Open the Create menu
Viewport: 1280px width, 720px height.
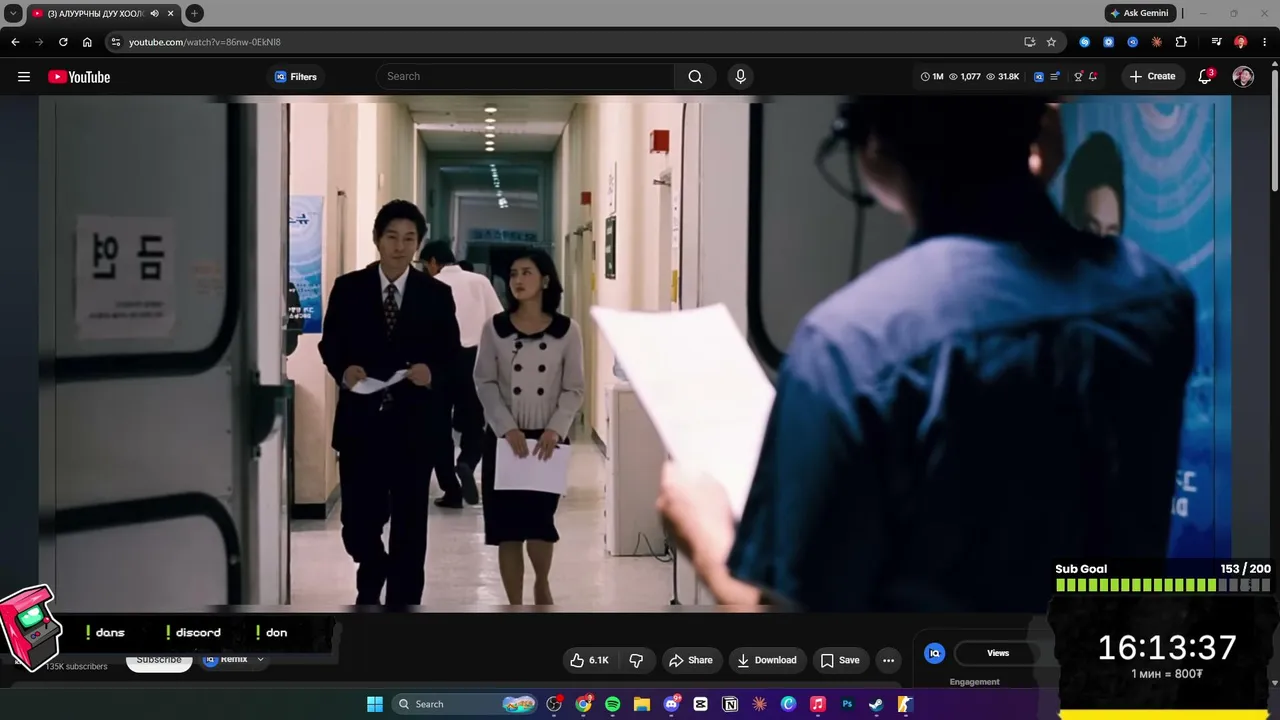(x=1152, y=77)
